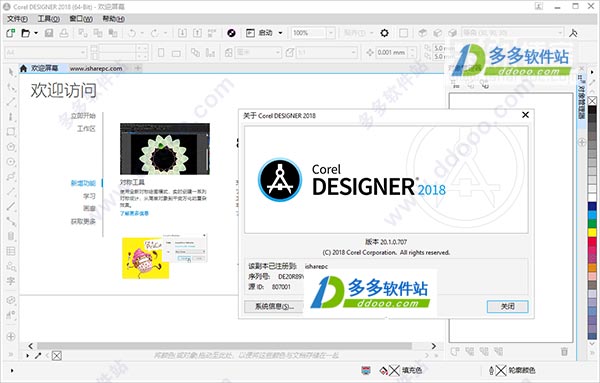The height and width of the screenshot is (383, 600).
Task: Open the 文件 menu
Action: pyautogui.click(x=17, y=19)
